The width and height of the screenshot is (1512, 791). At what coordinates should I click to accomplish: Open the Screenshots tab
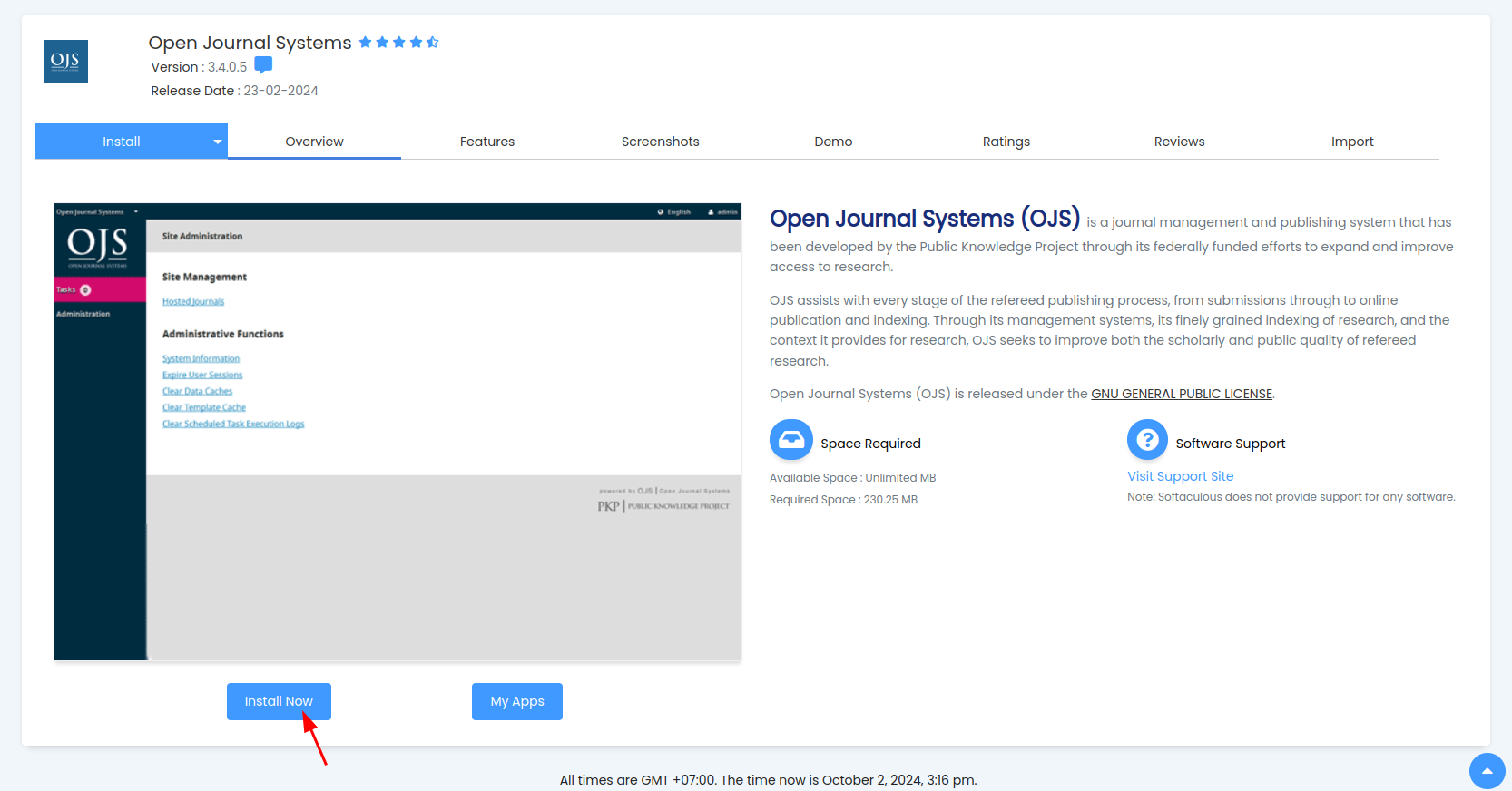pyautogui.click(x=661, y=142)
